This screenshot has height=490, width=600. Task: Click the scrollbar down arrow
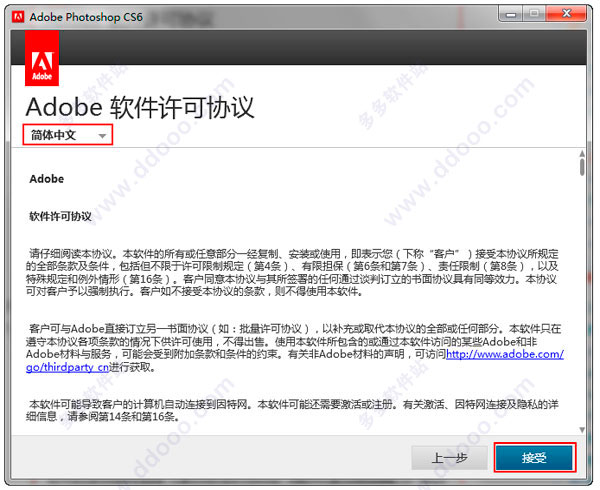582,430
